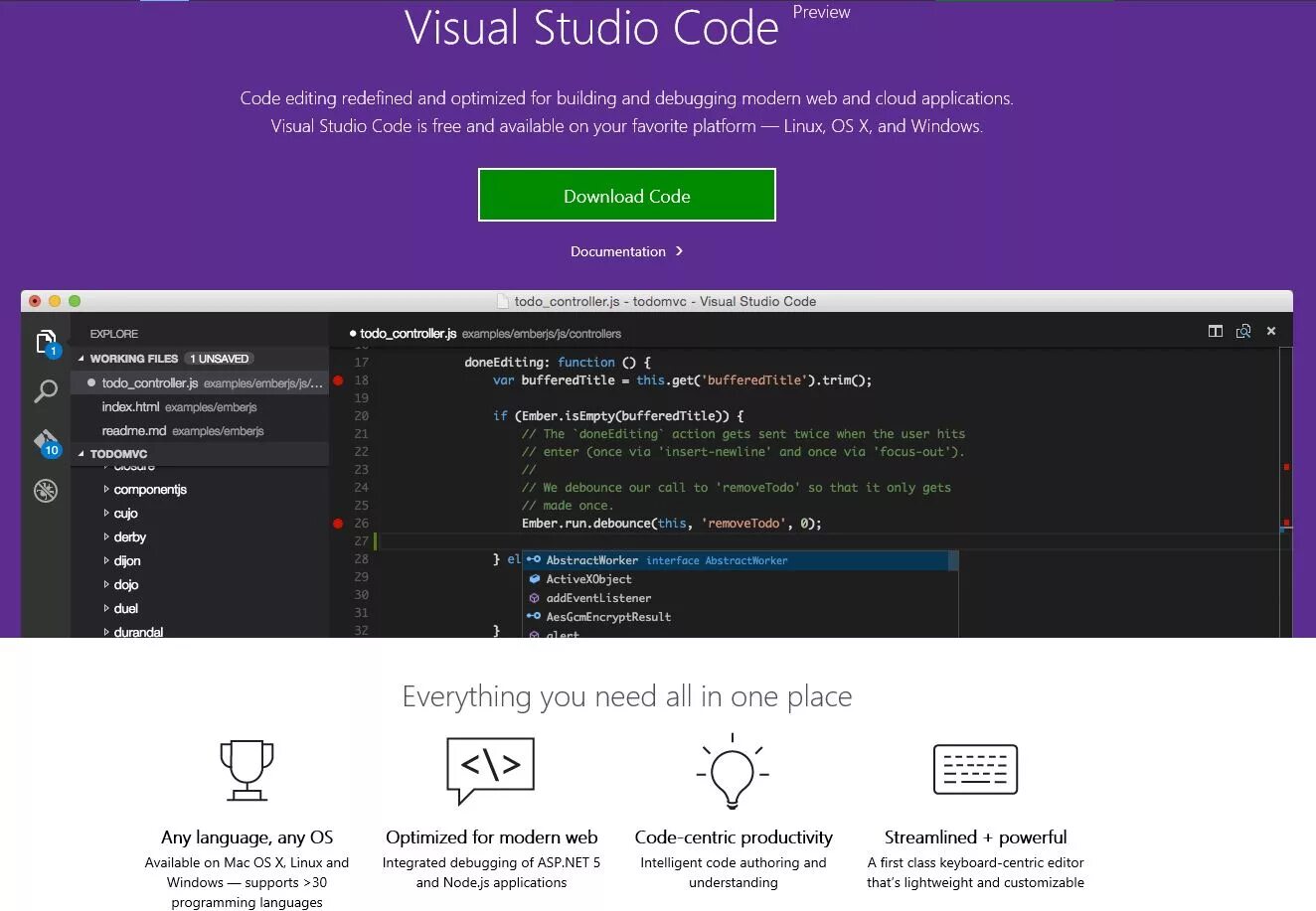The height and width of the screenshot is (911, 1316).
Task: Open the Debug bug icon in sidebar
Action: (x=46, y=491)
